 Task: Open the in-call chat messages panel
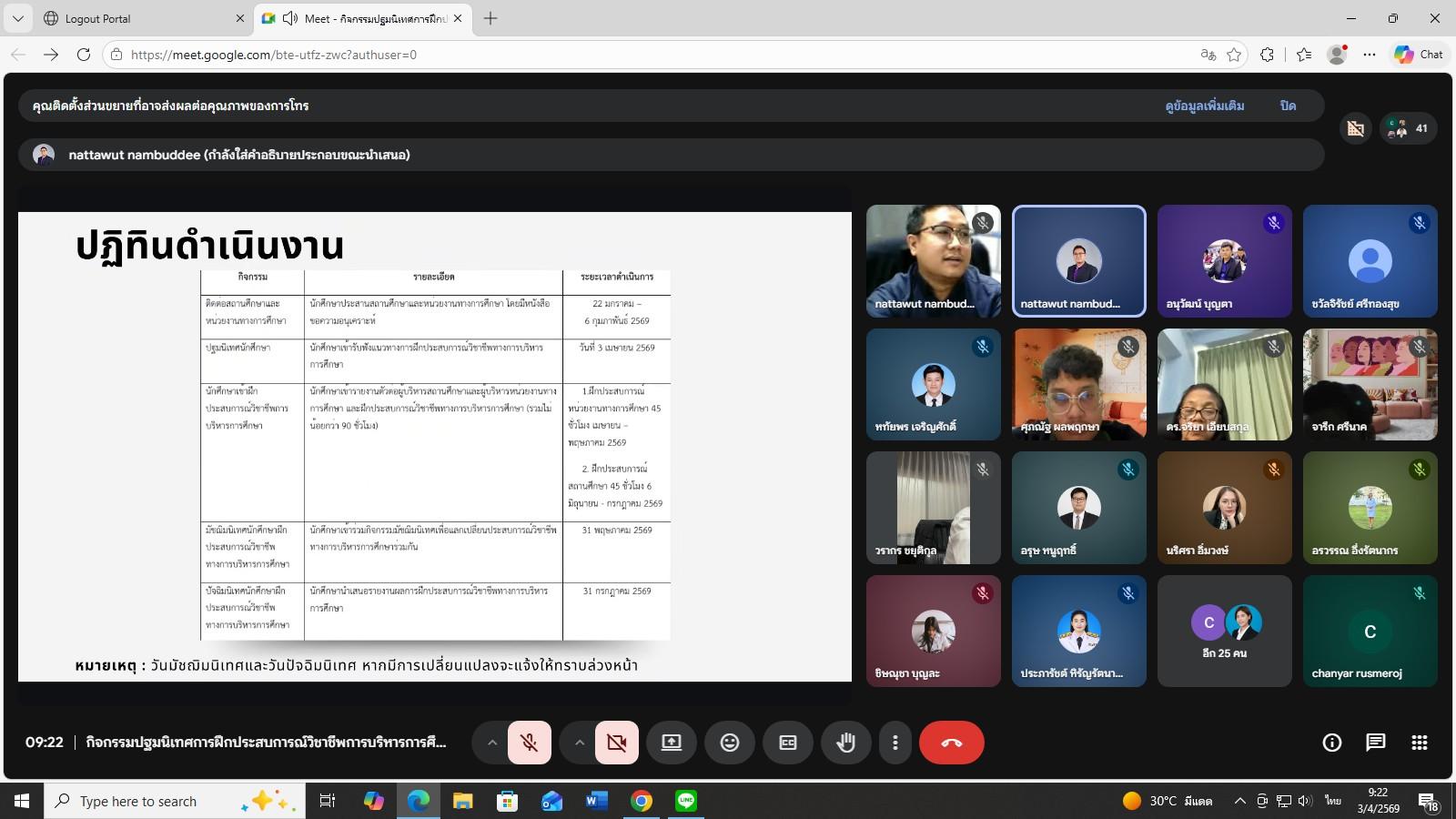[x=1375, y=743]
